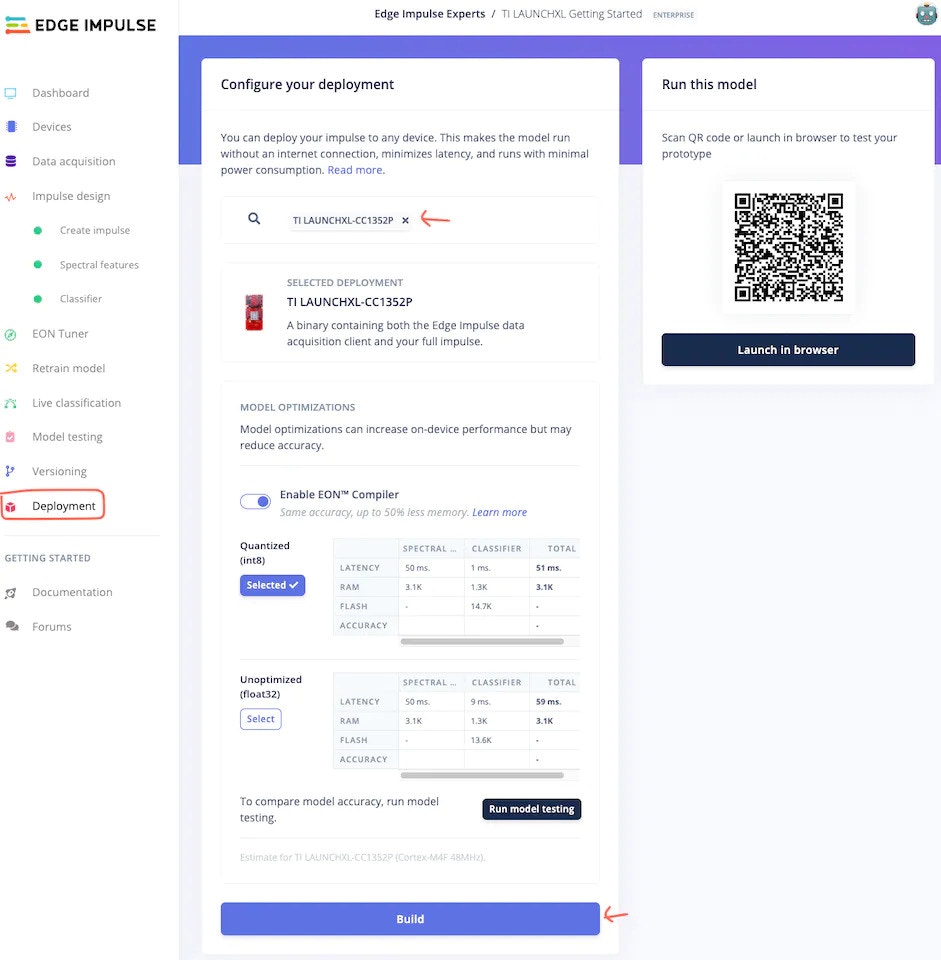Image resolution: width=941 pixels, height=960 pixels.
Task: Toggle the Enable EON Compiler switch
Action: point(255,501)
